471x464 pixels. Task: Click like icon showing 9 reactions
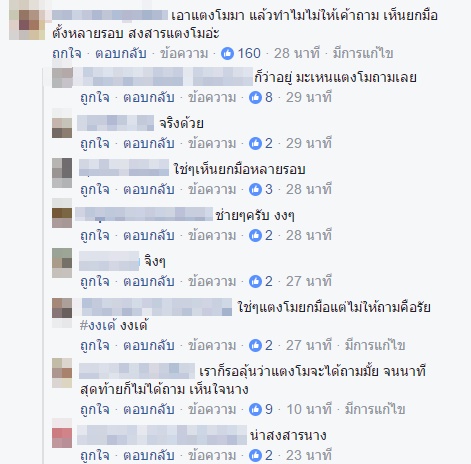coord(255,409)
